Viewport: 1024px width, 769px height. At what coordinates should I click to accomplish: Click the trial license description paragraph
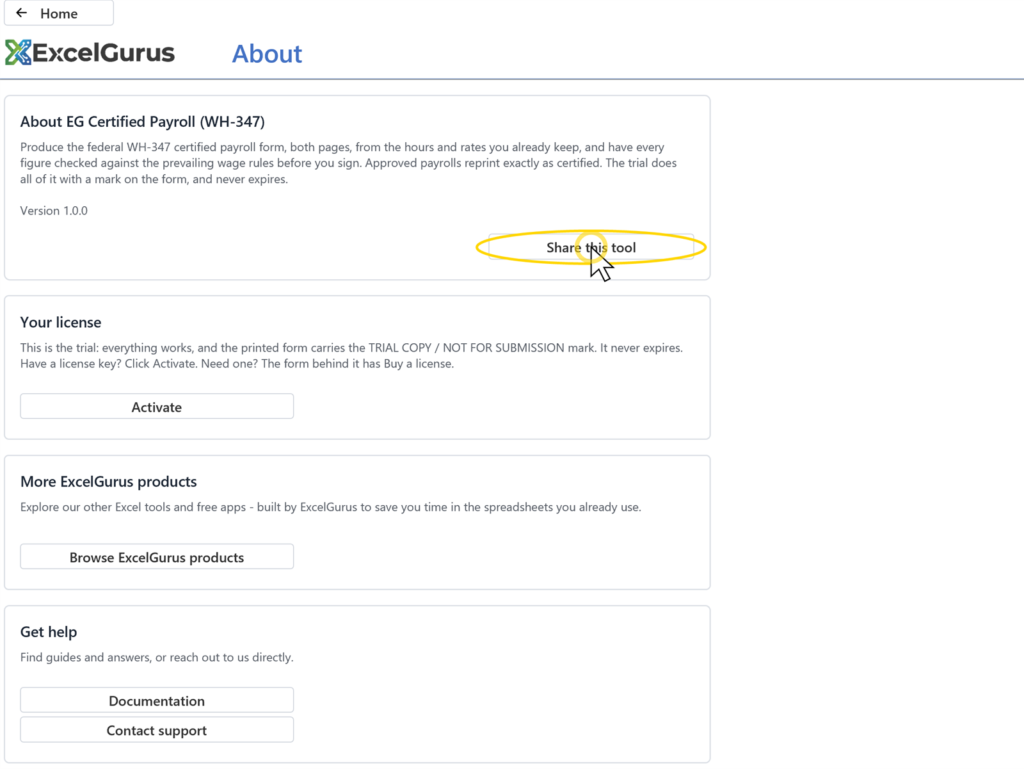(x=351, y=356)
